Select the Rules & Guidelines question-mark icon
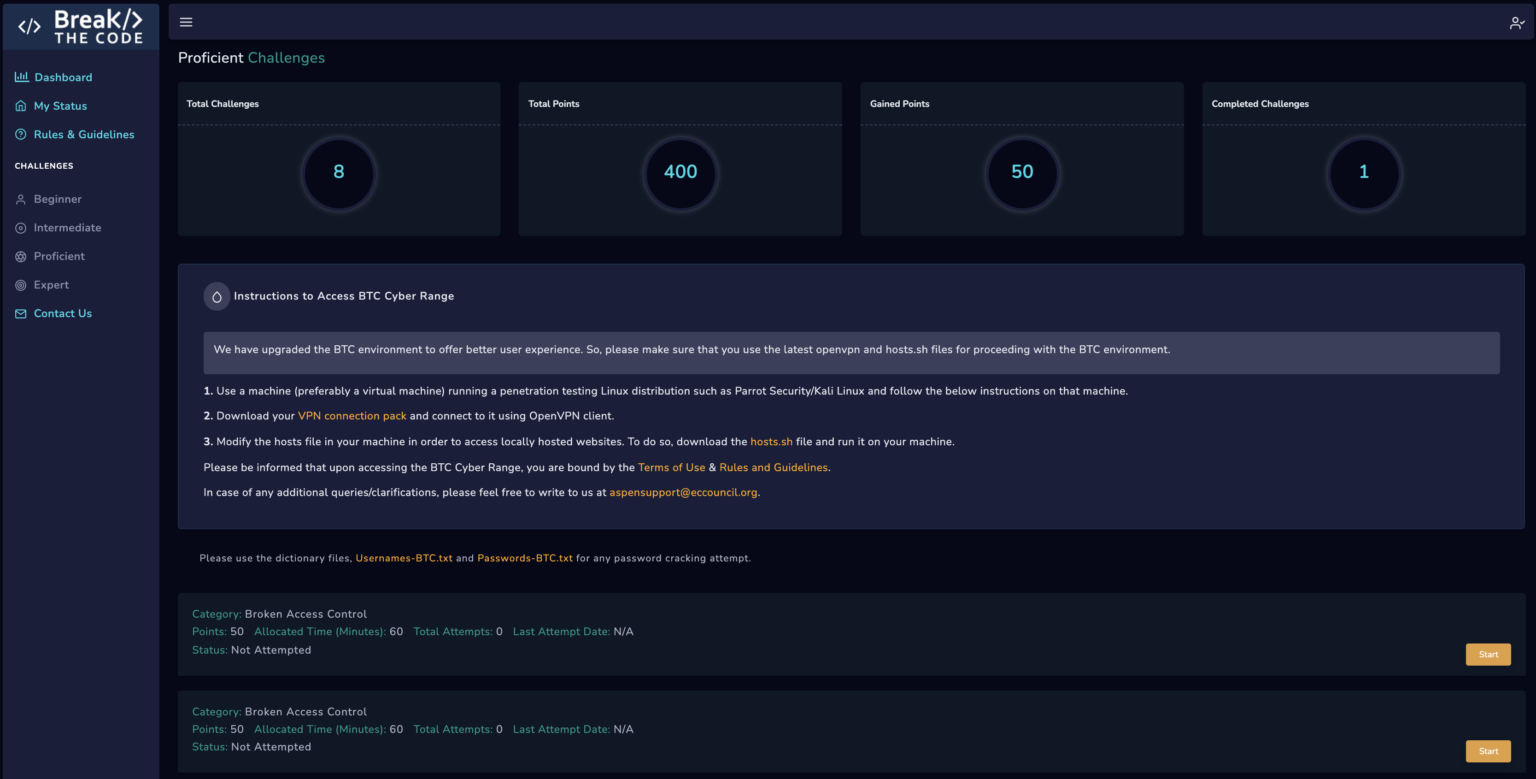Viewport: 1536px width, 779px height. [x=20, y=134]
